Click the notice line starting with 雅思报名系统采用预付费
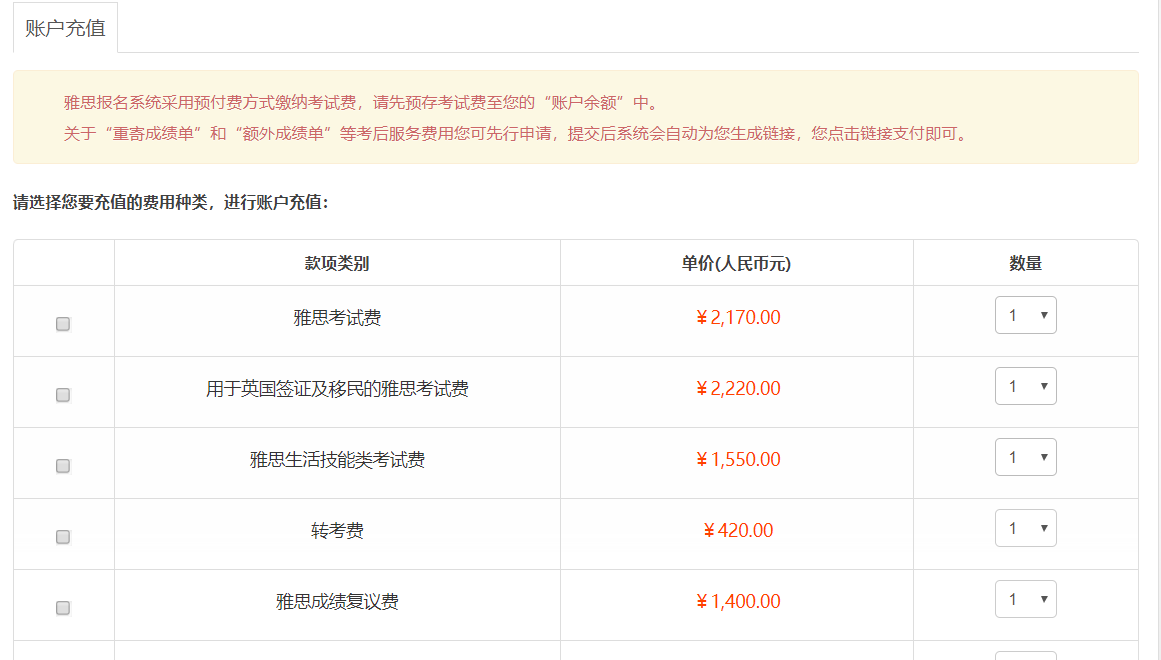 (361, 103)
